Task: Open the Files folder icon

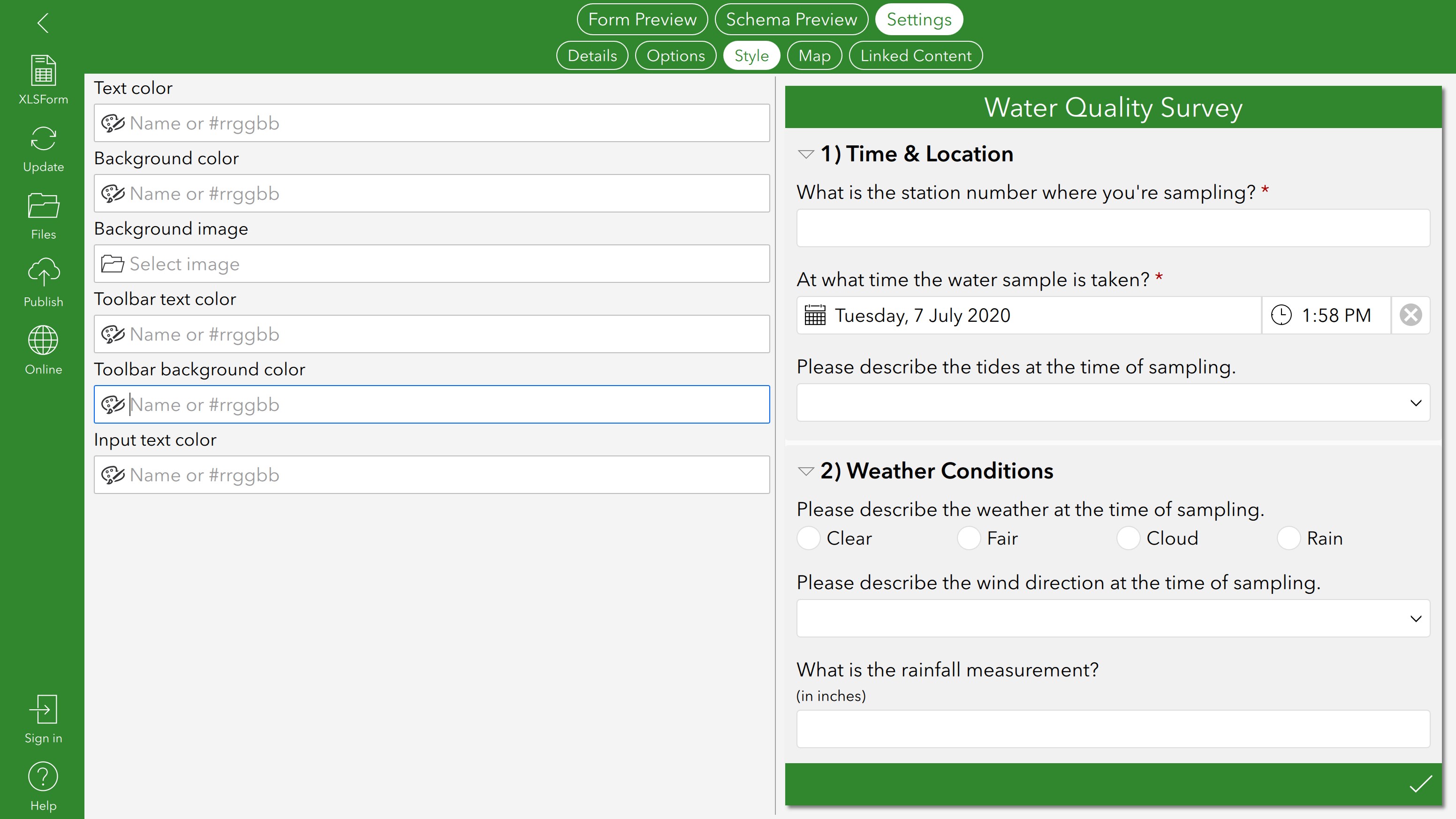Action: click(43, 206)
